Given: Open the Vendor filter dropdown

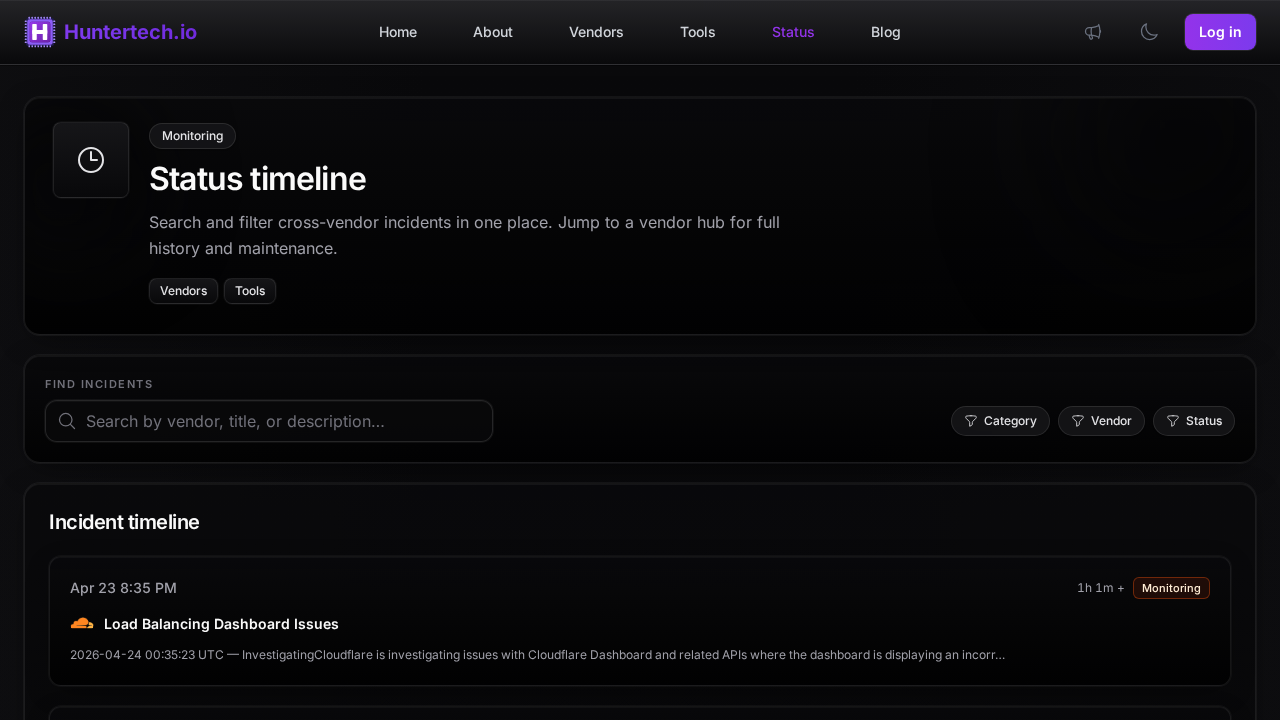Looking at the screenshot, I should (1101, 421).
